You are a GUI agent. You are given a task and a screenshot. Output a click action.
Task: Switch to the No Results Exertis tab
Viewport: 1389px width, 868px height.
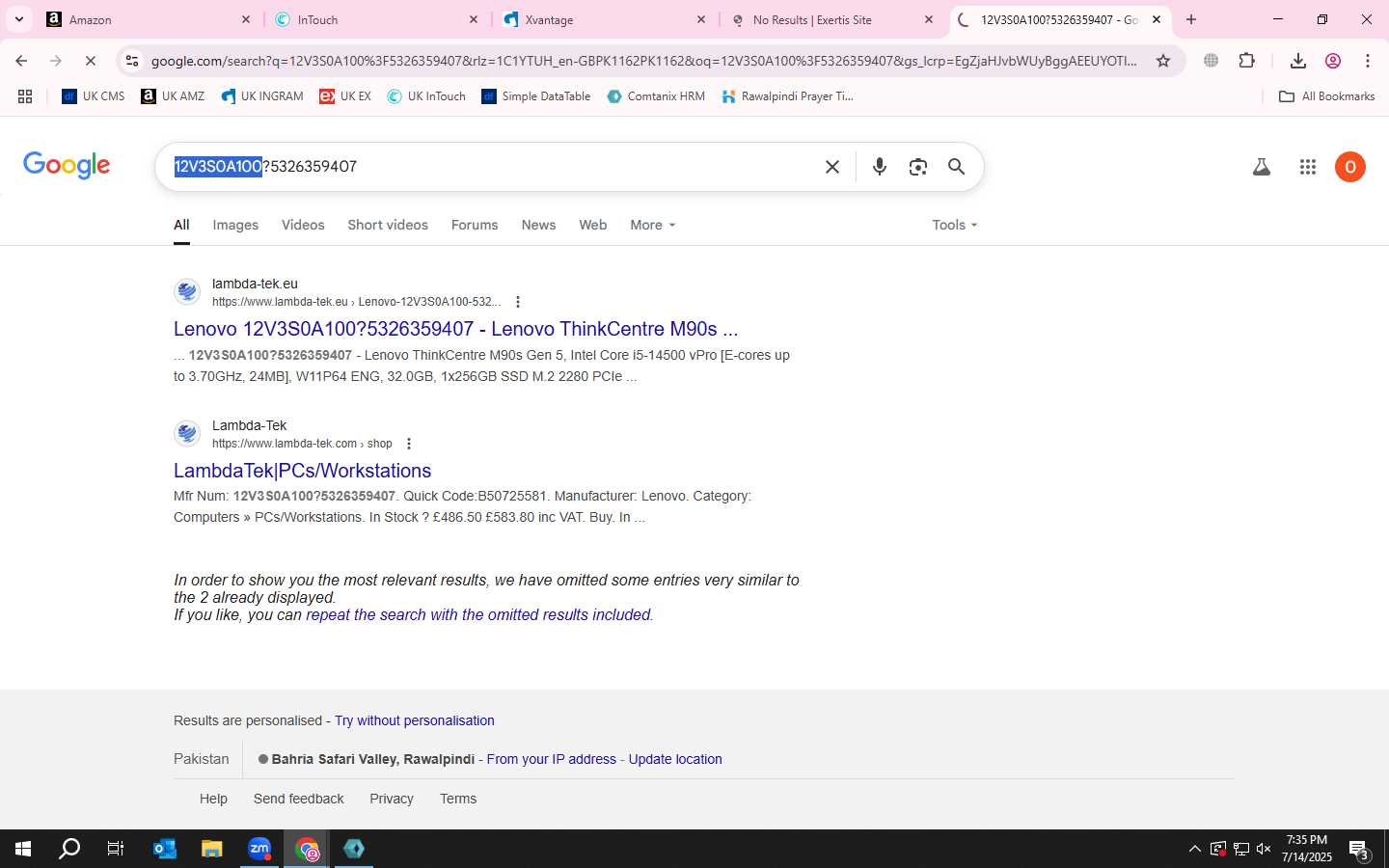click(830, 19)
